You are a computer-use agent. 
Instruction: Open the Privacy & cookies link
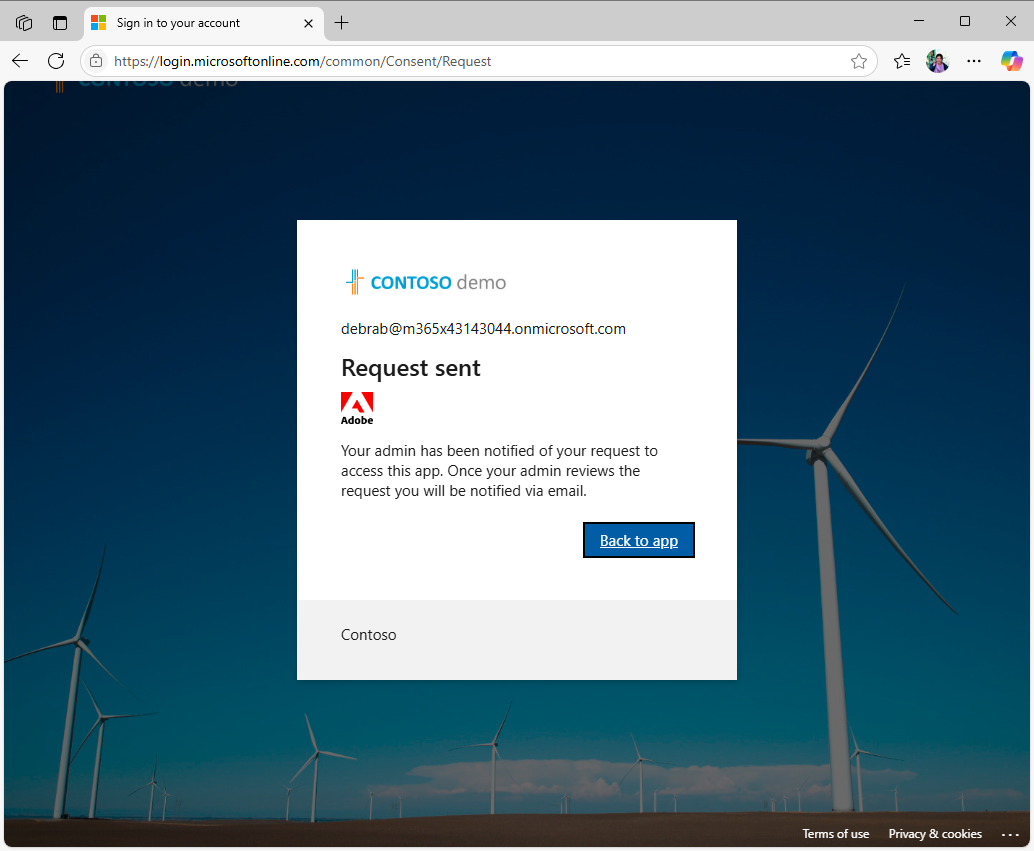(935, 834)
